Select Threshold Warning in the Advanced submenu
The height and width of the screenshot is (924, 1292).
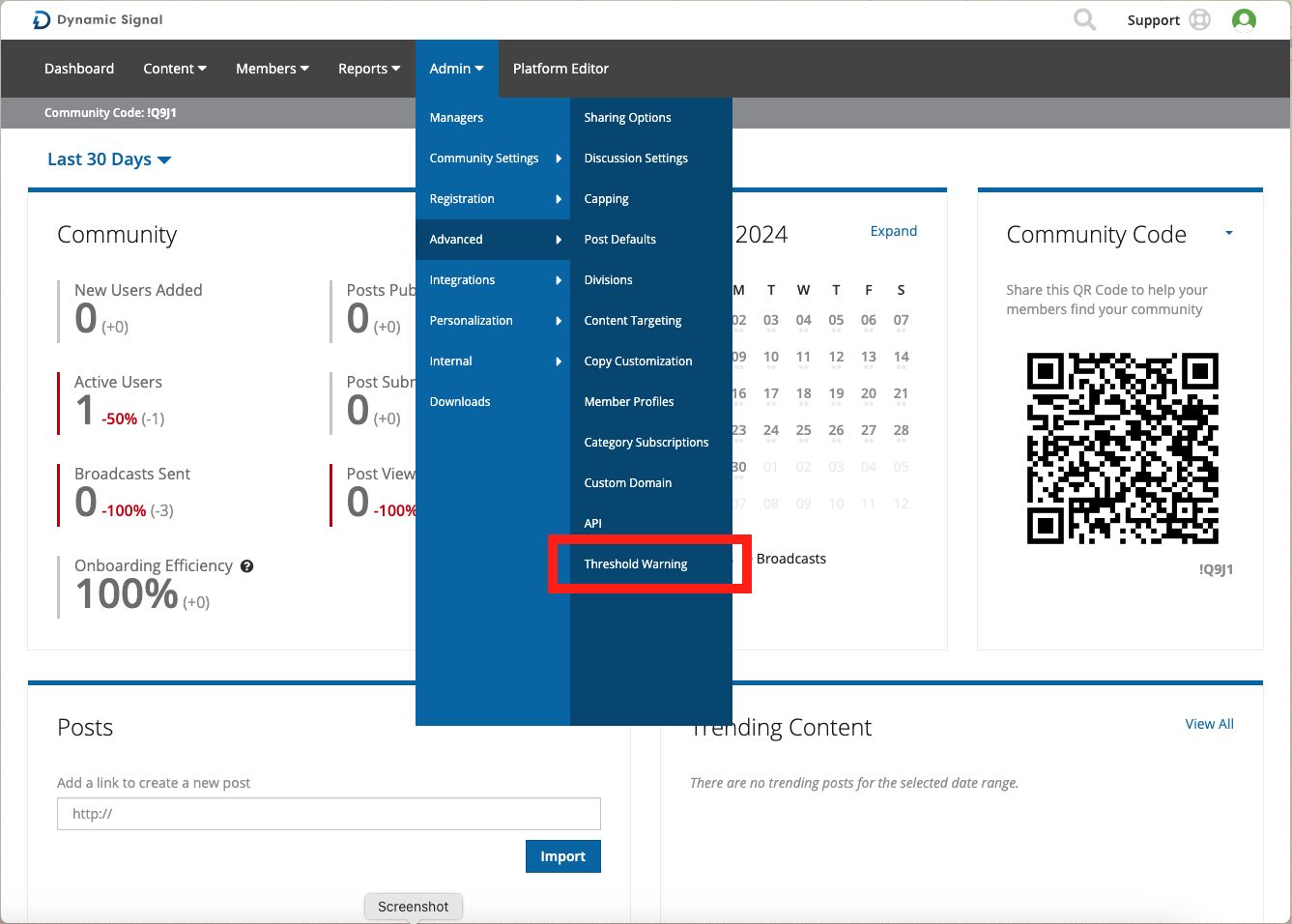[x=636, y=564]
